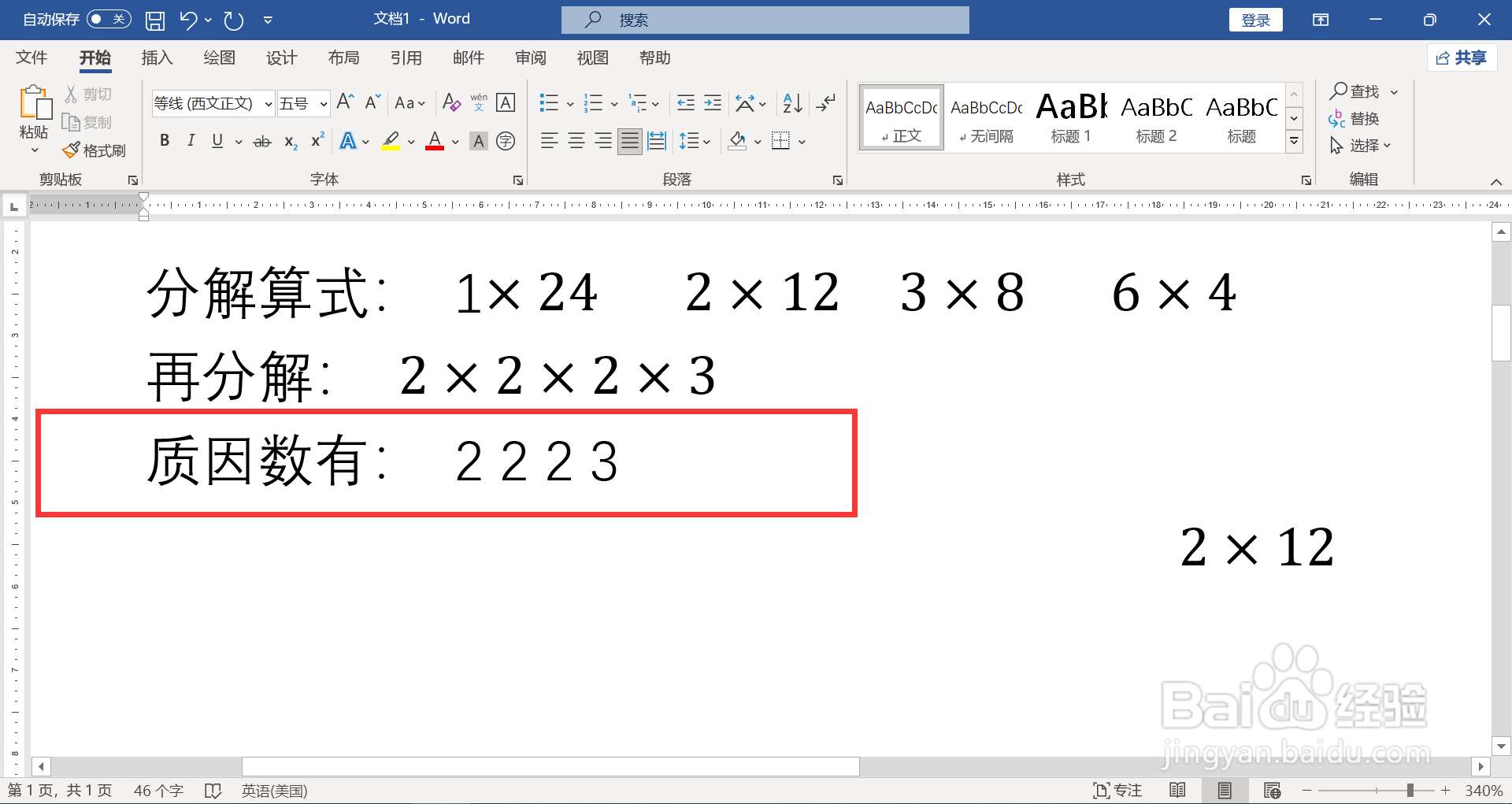Click the 登录 sign-in button
Screen dimensions: 1512x804
click(1255, 20)
